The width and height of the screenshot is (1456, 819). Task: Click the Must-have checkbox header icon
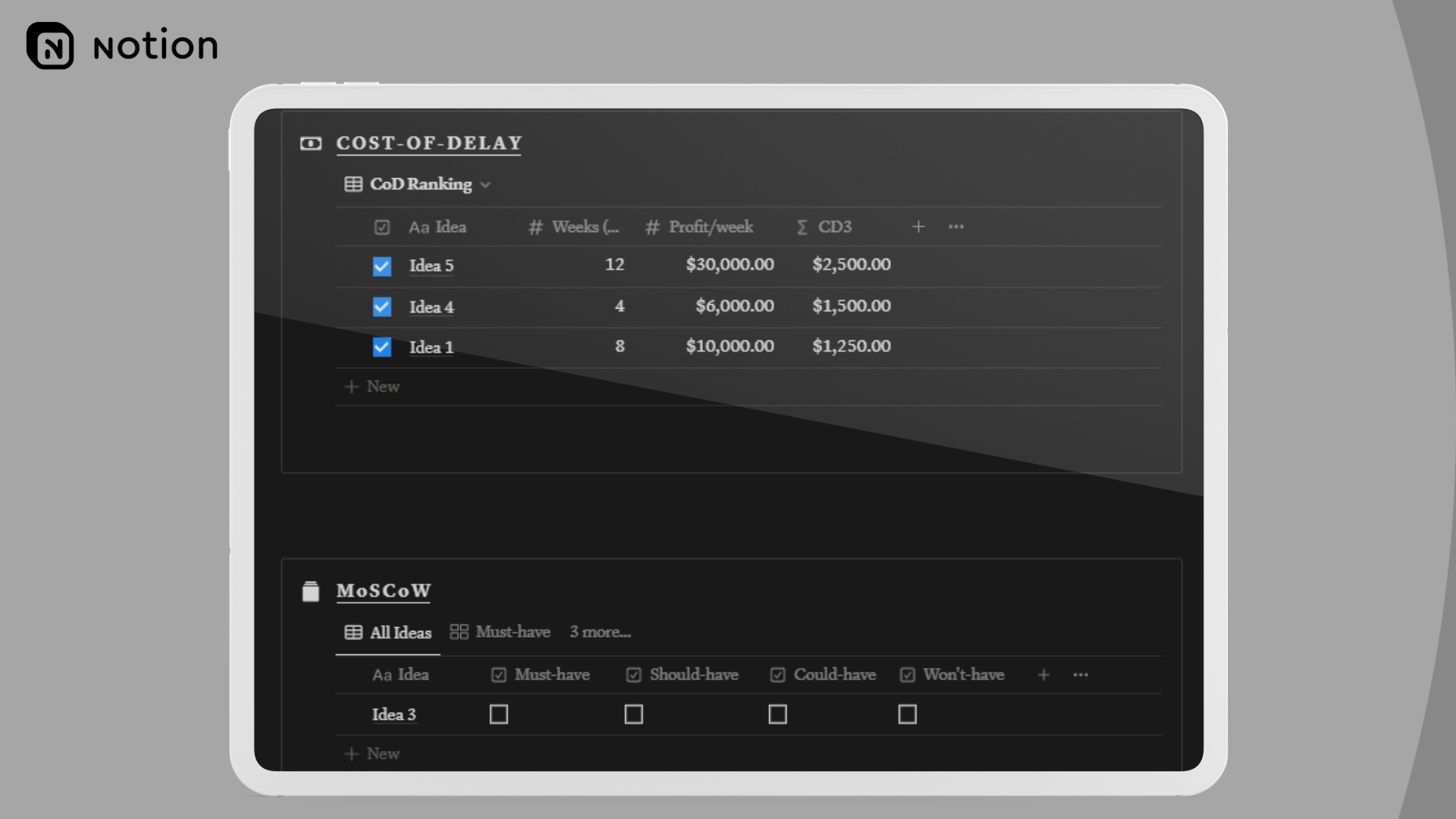498,675
